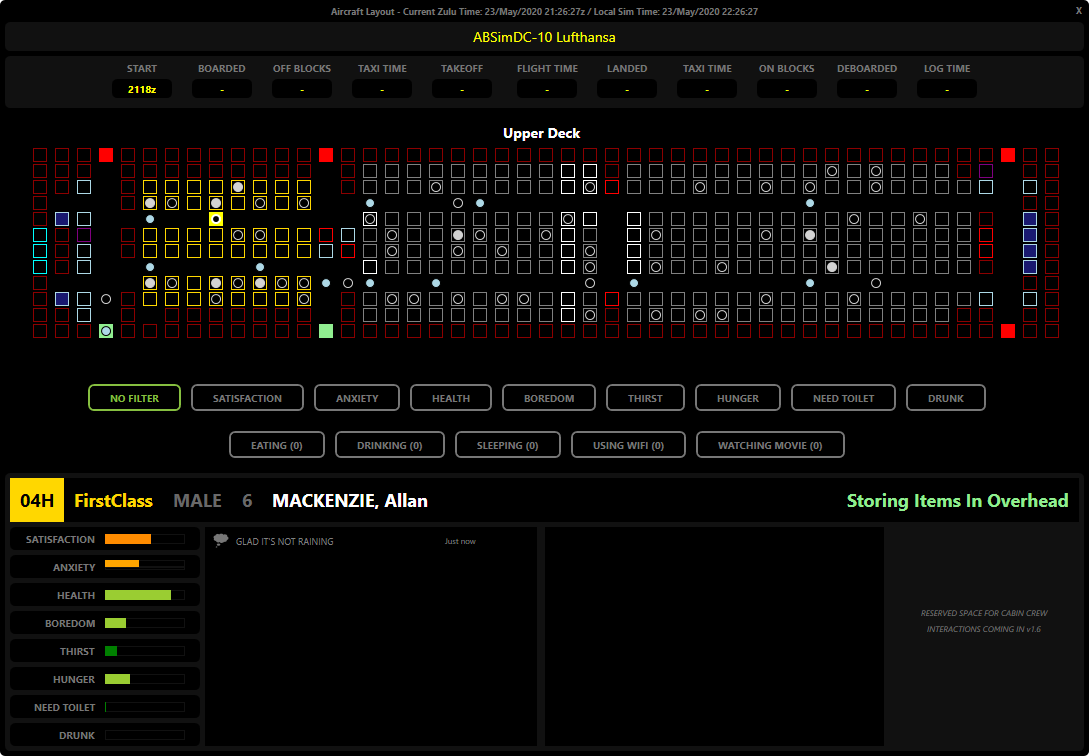The height and width of the screenshot is (756, 1089).
Task: Activate the BOREDOM filter
Action: 549,398
